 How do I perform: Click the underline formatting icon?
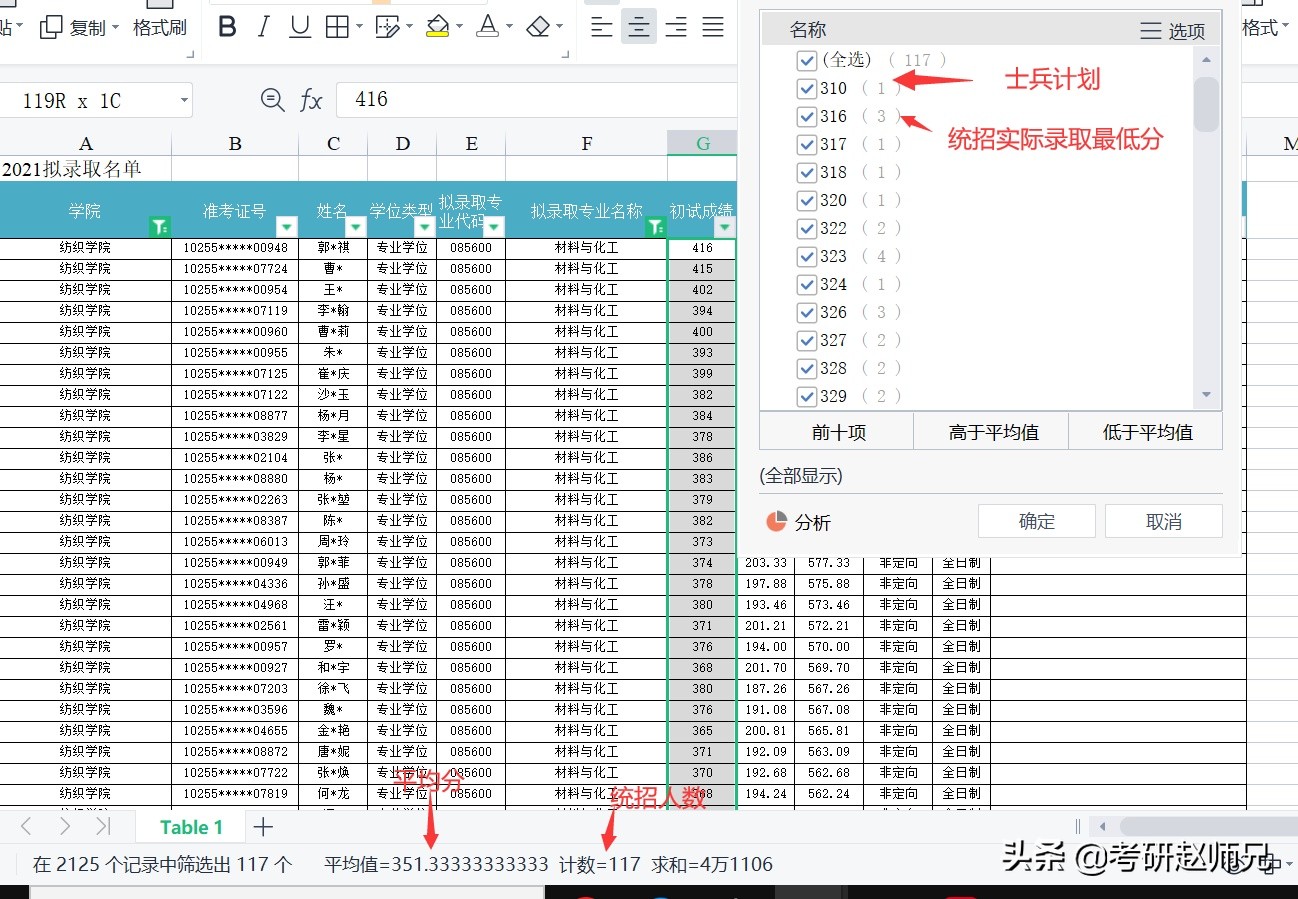pos(299,27)
